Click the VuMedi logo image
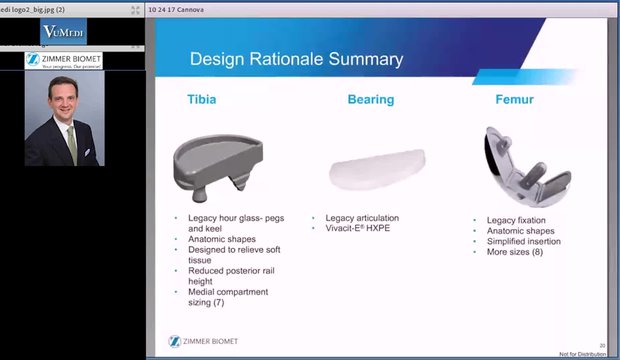Viewport: 620px width, 360px height. [63, 31]
